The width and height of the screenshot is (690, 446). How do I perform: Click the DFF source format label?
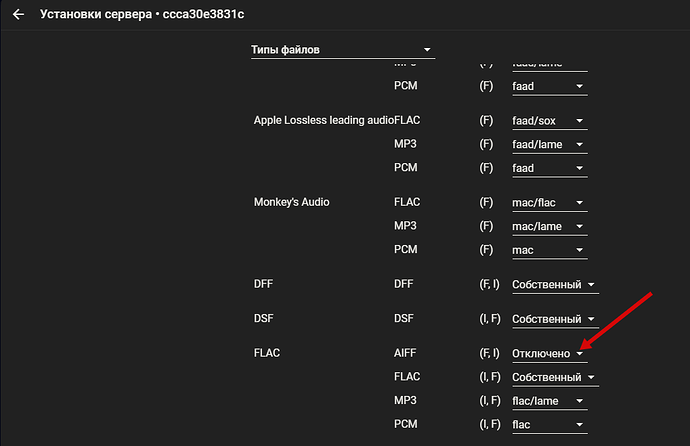[x=263, y=284]
